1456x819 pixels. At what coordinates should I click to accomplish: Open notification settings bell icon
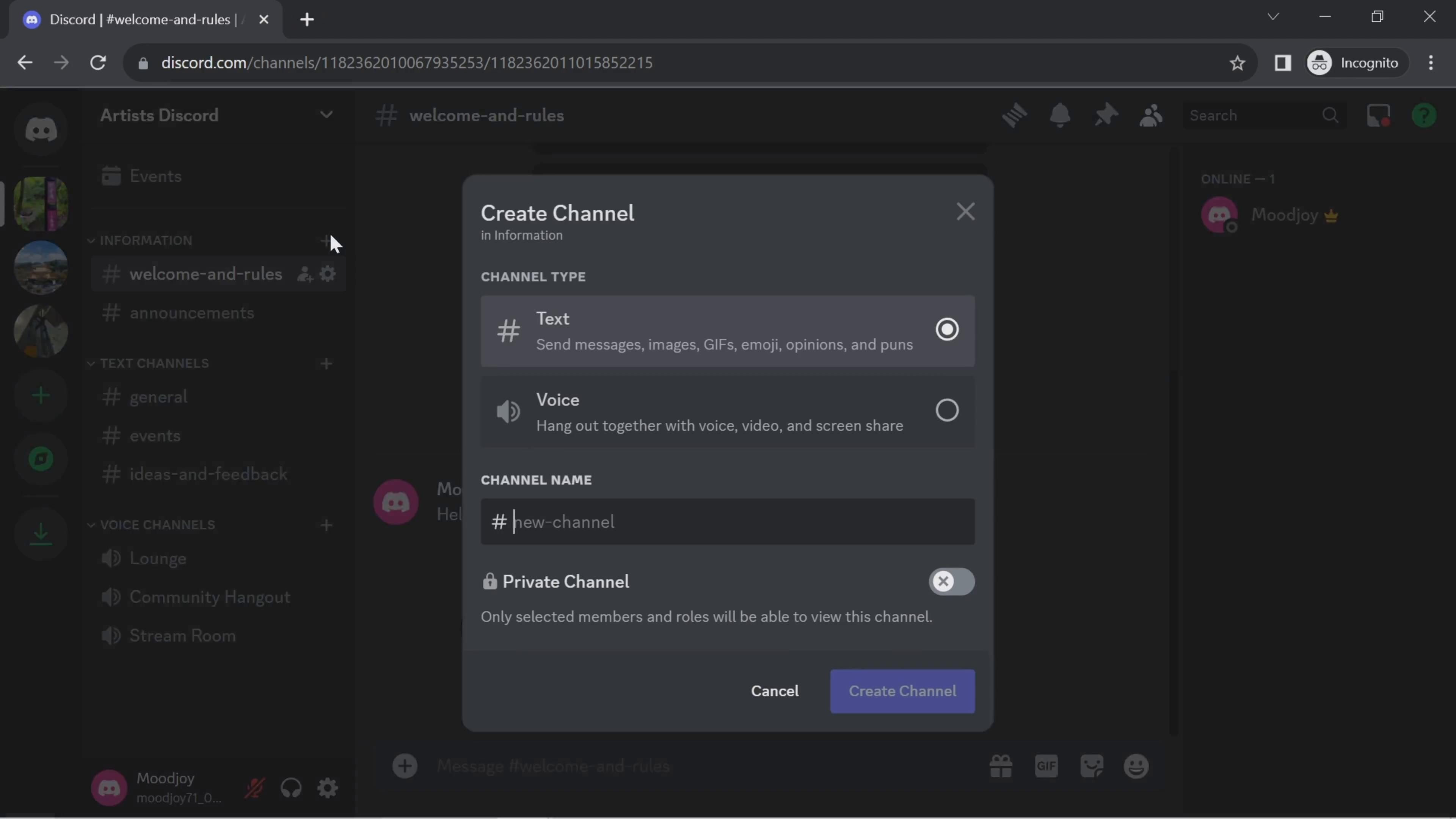(1060, 115)
